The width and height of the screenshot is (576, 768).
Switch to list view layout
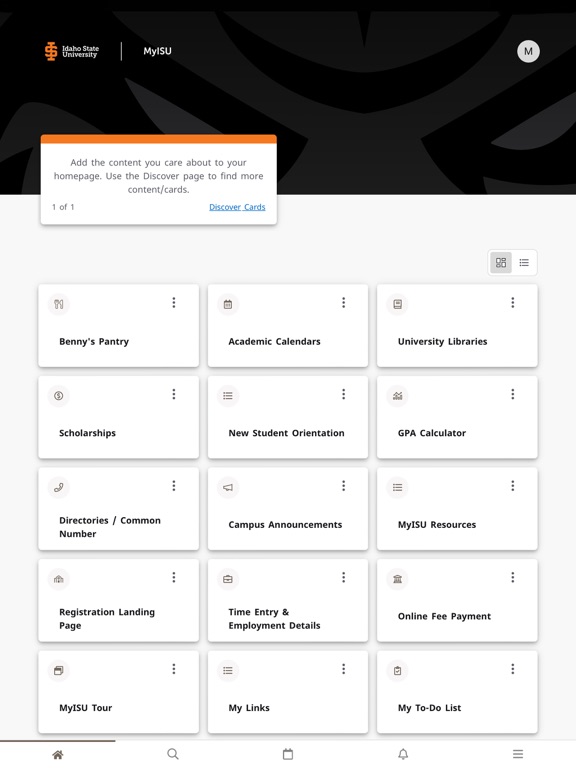524,263
